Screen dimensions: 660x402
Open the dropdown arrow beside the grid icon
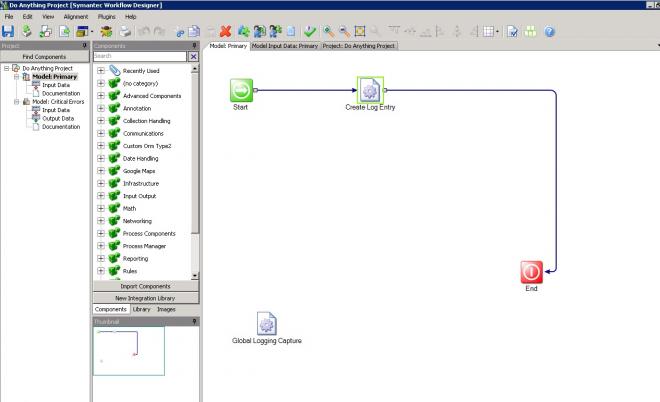(497, 32)
